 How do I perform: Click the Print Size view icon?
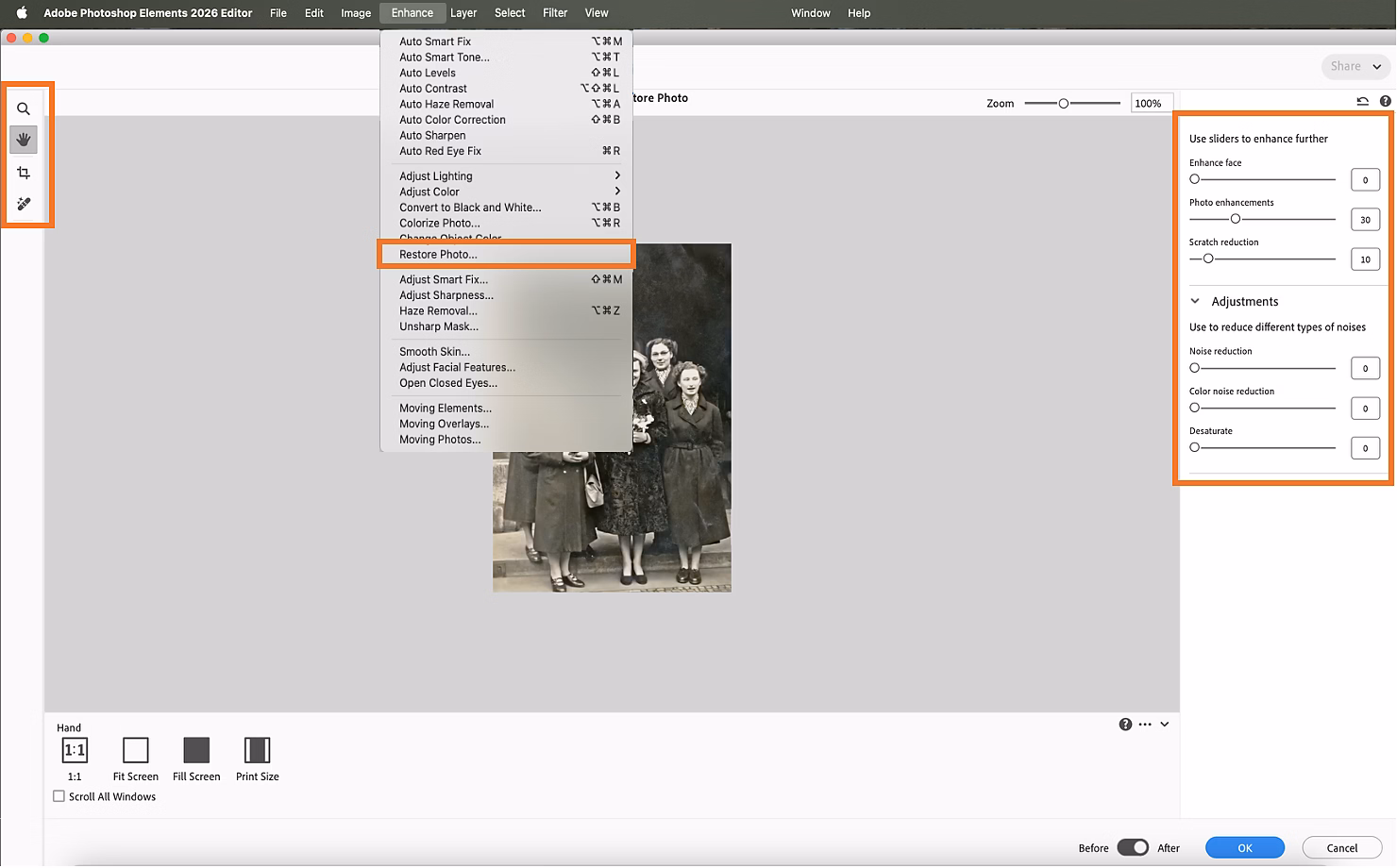pos(257,750)
